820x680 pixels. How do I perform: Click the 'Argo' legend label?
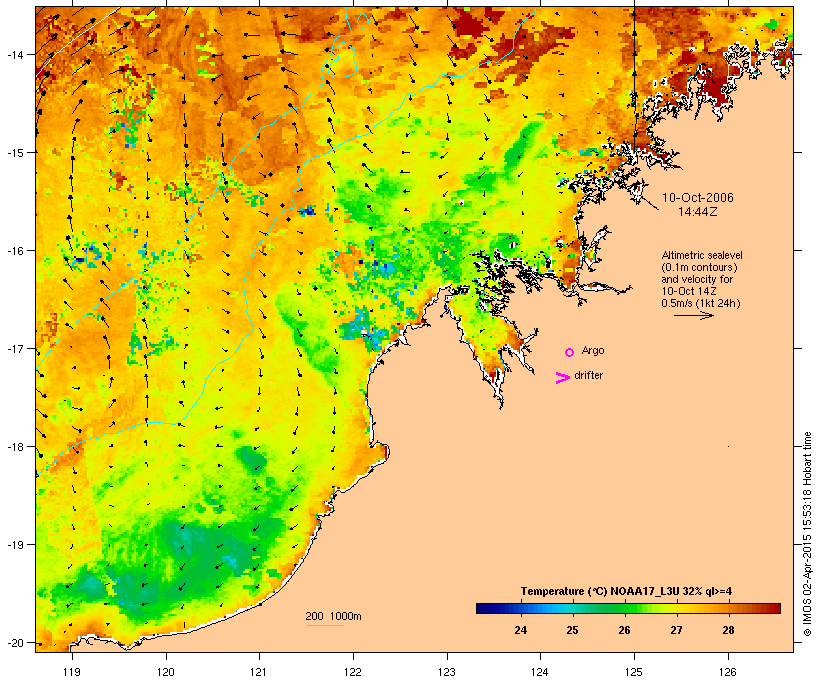click(x=593, y=350)
